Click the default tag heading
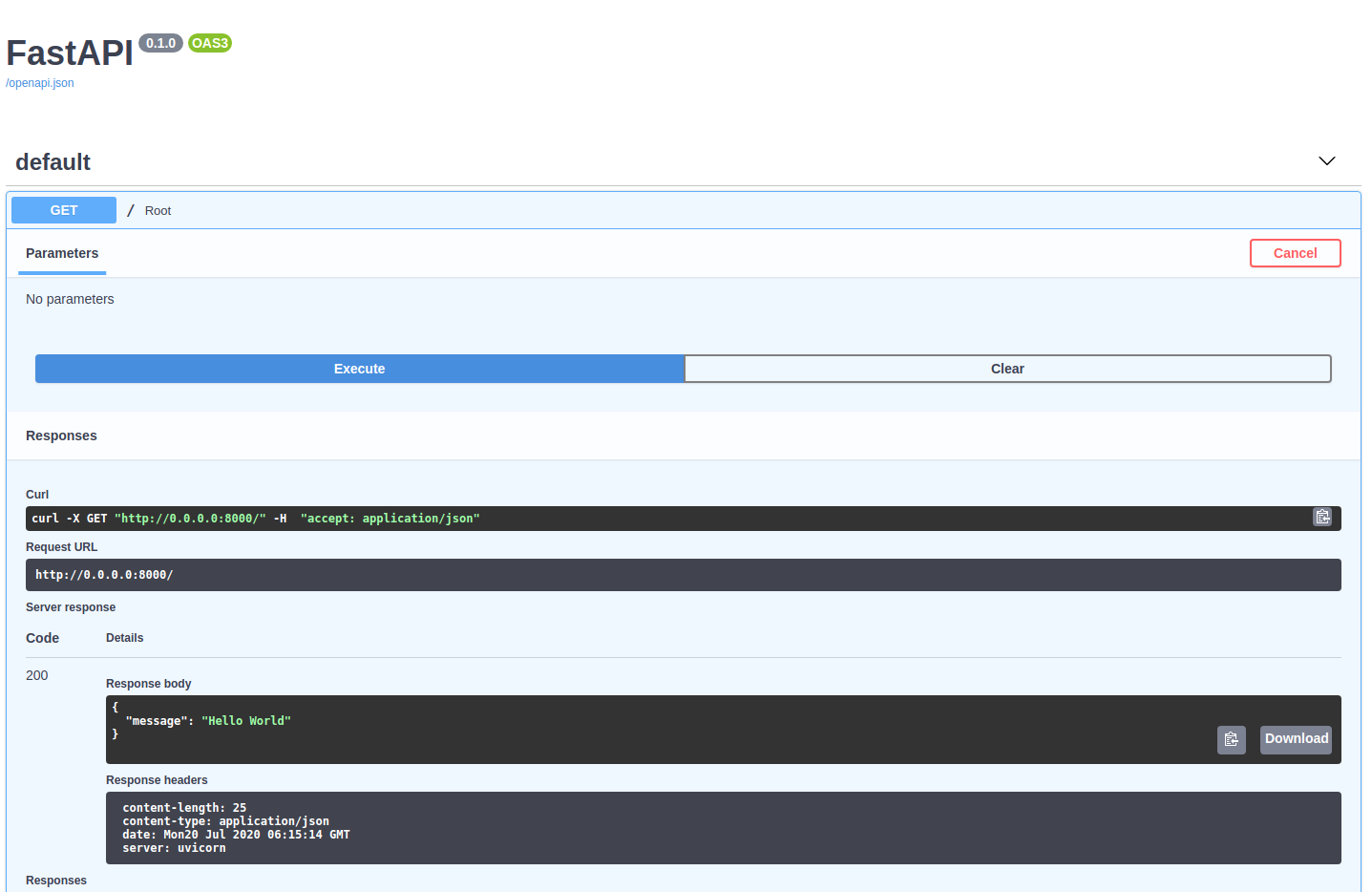The width and height of the screenshot is (1372, 892). point(53,162)
